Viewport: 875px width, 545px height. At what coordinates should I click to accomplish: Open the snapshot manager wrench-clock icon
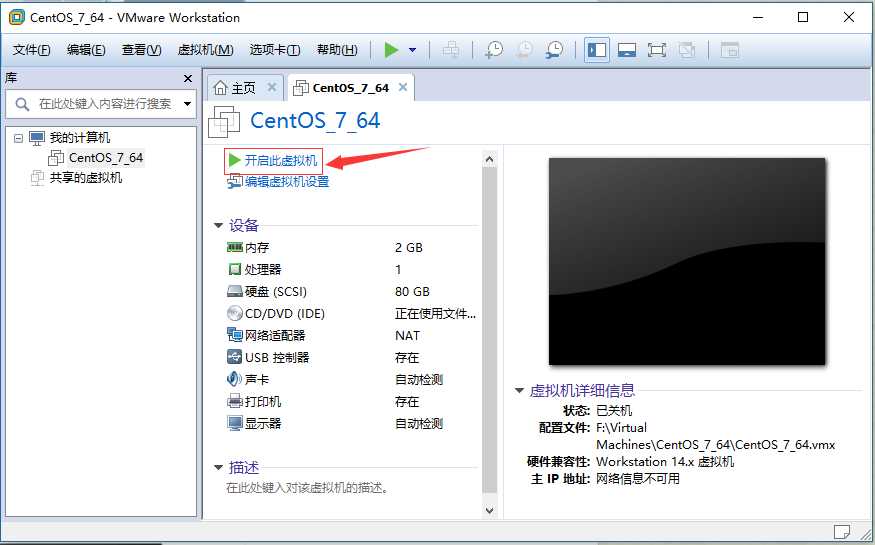click(554, 50)
